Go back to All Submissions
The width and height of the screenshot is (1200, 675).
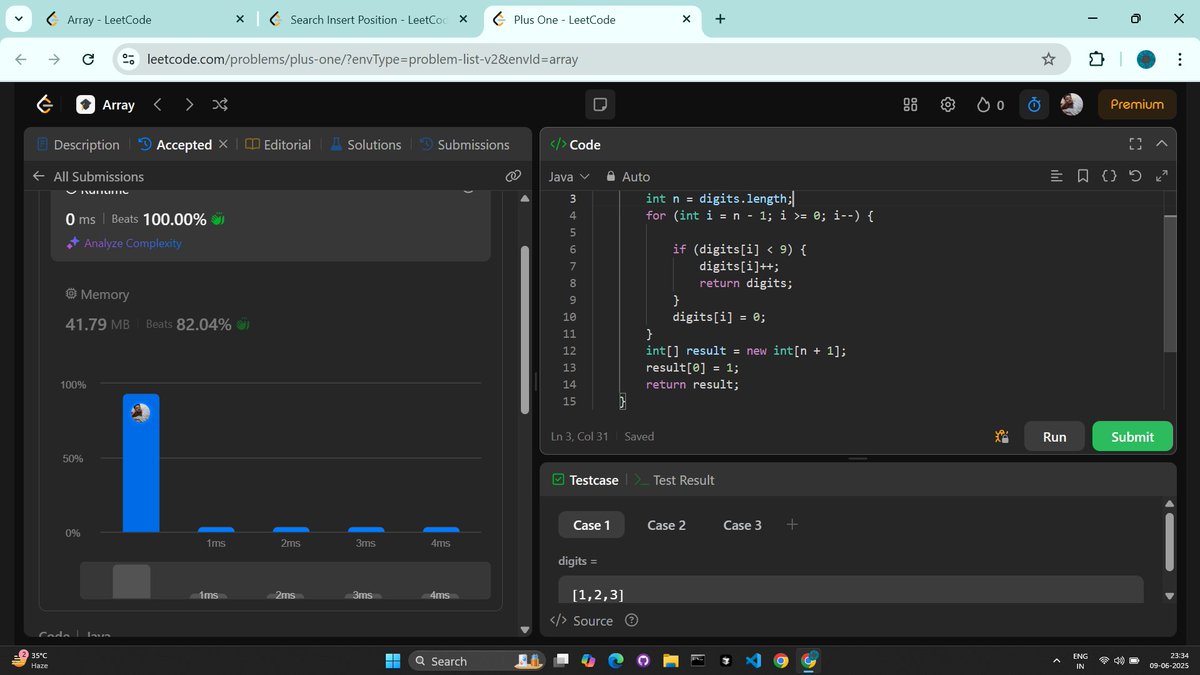coord(88,176)
